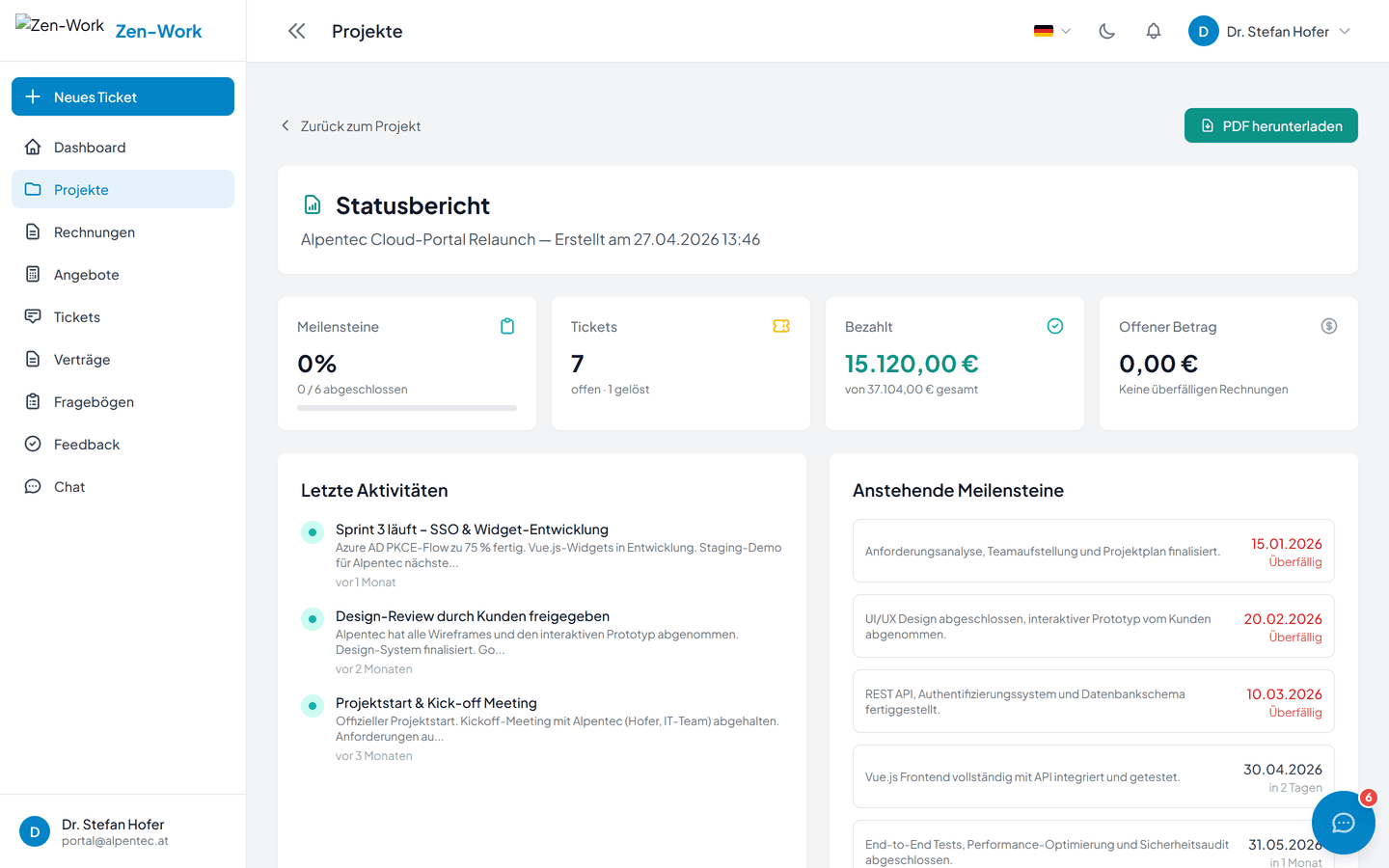The height and width of the screenshot is (868, 1389).
Task: Toggle dark mode with the moon icon
Action: (1106, 31)
